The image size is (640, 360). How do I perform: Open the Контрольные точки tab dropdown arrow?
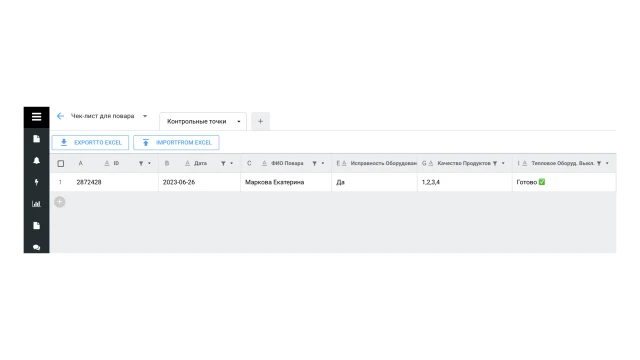239,121
